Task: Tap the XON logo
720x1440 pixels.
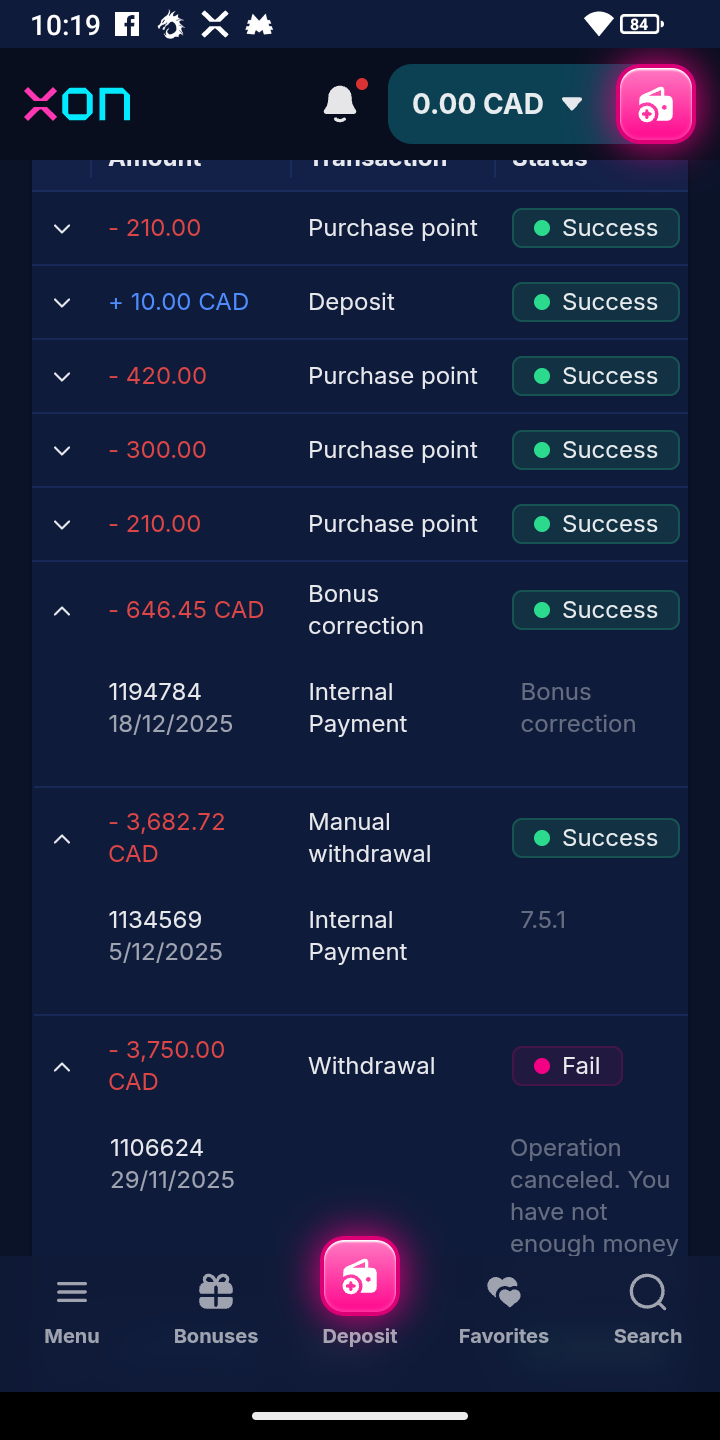Action: 77,104
